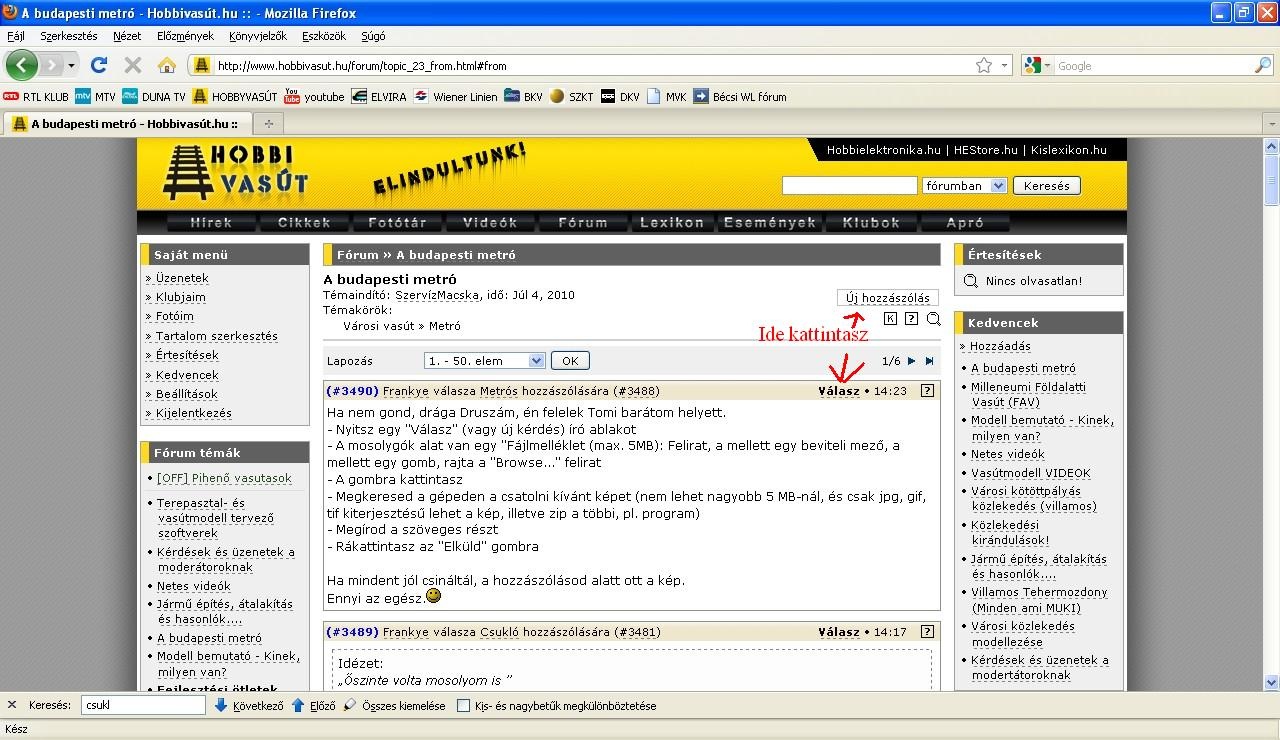The image size is (1280, 740).
Task: Click the Firefox Back navigation button
Action: click(x=22, y=65)
